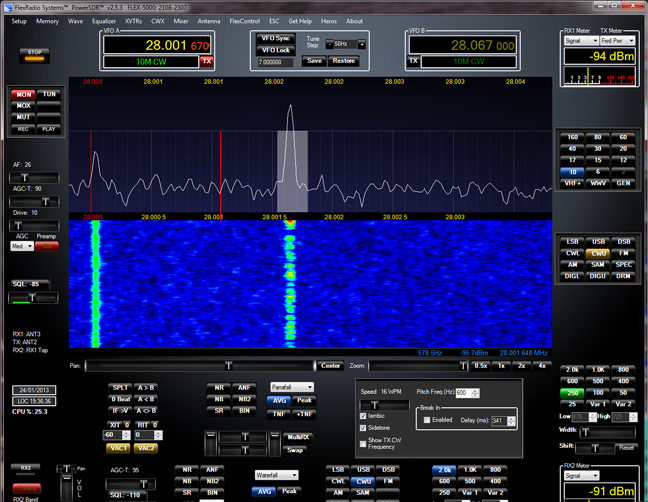Open the AGC Med dropdown
Viewport: 648px width, 502px height.
[x=21, y=246]
